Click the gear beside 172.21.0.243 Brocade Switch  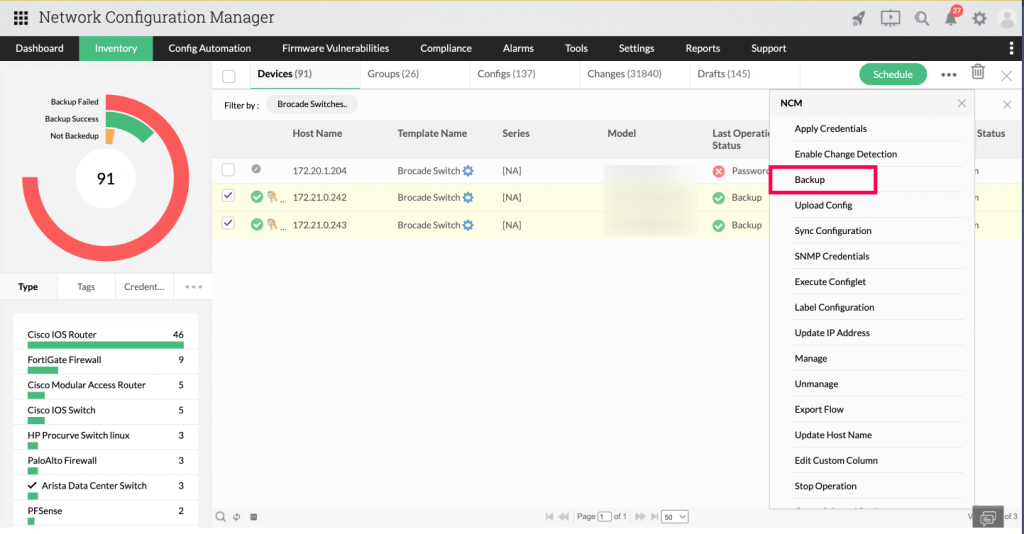[x=468, y=225]
